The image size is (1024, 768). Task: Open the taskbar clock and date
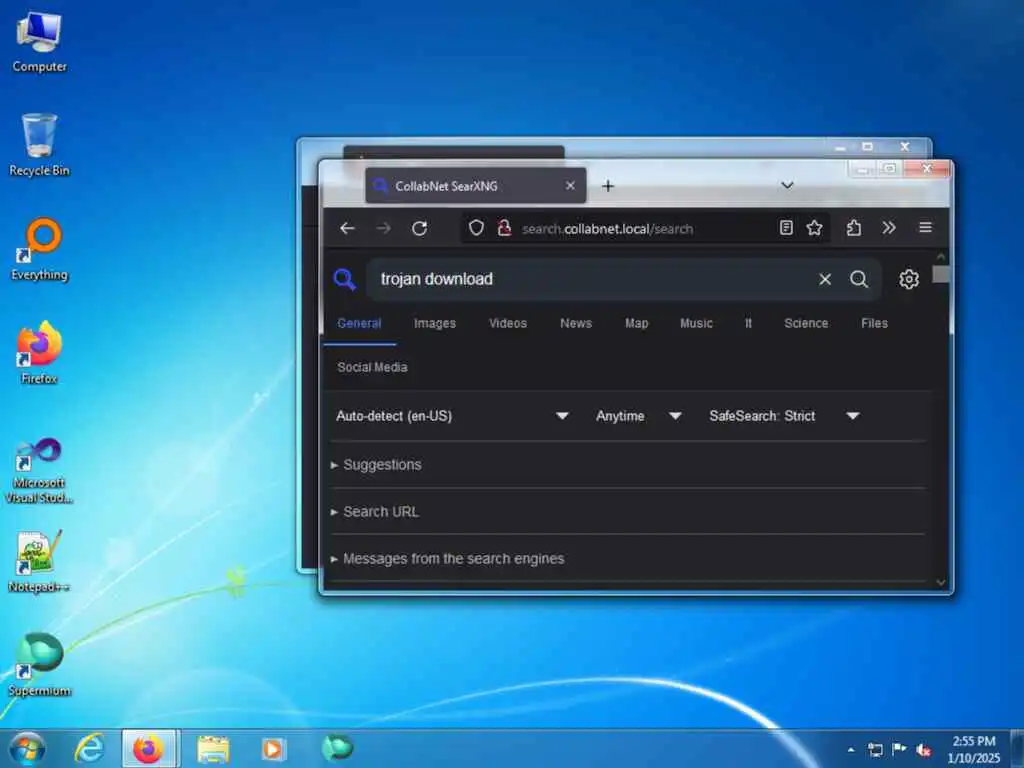point(974,749)
